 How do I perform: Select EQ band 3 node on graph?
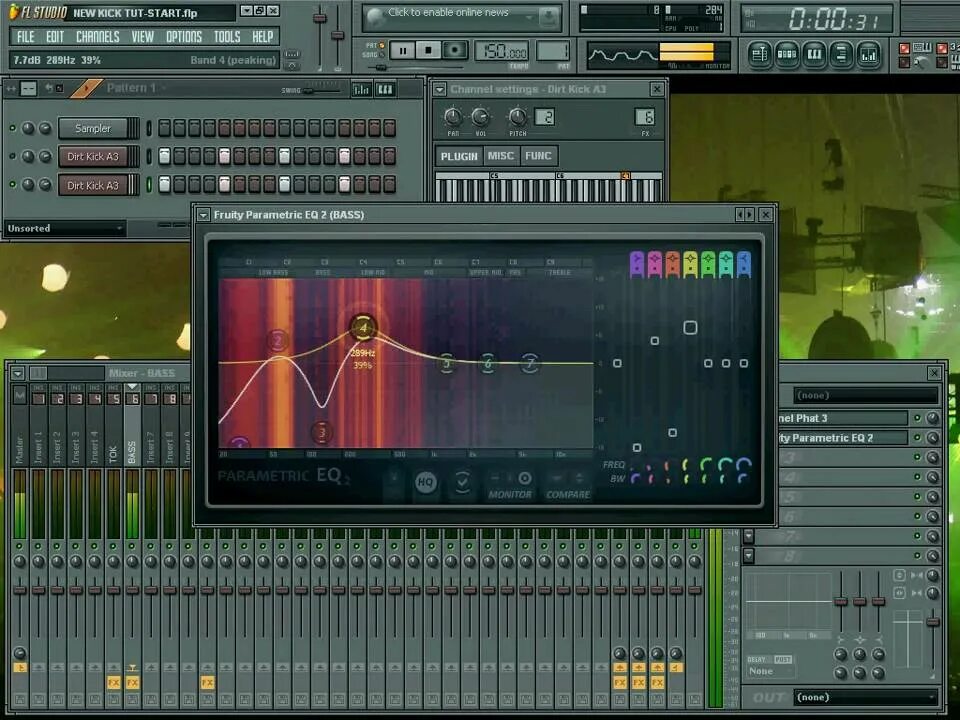point(322,433)
